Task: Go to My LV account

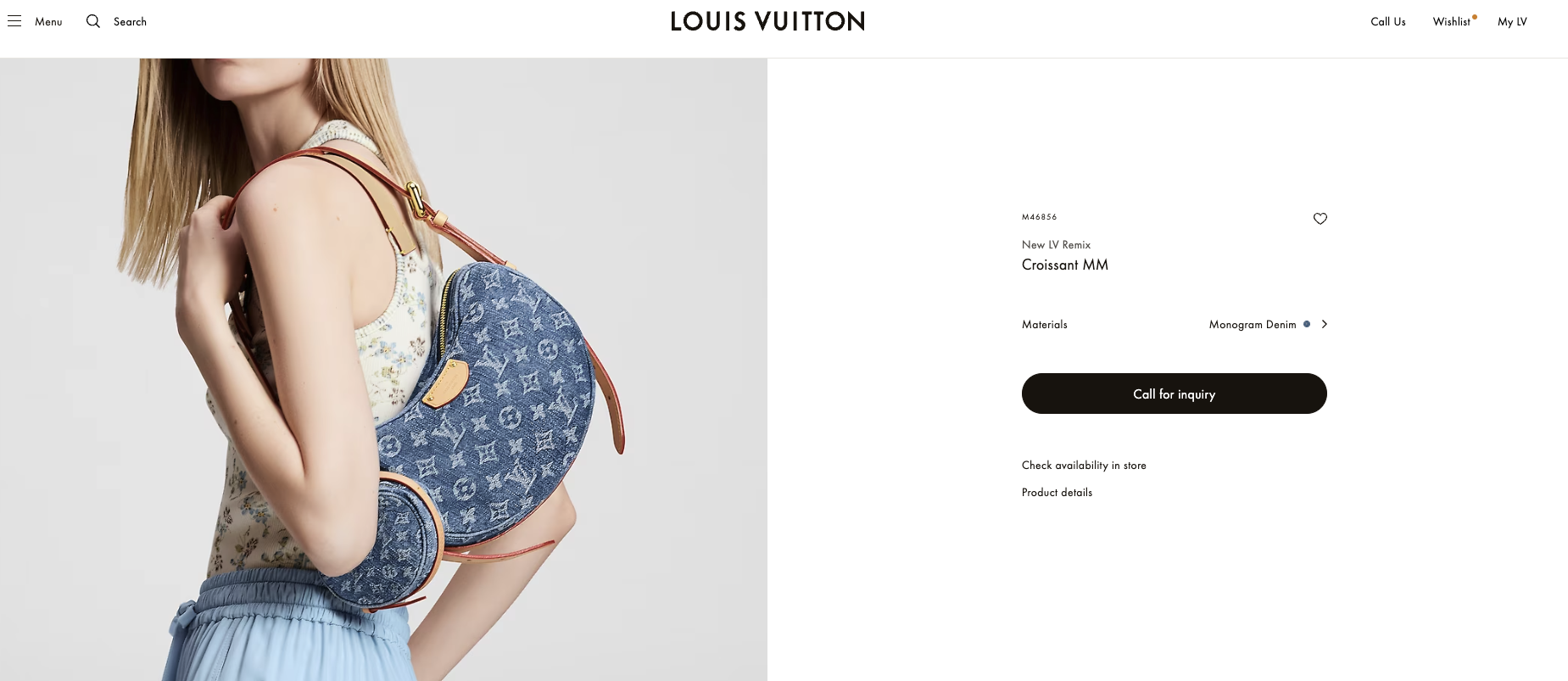Action: 1512,22
